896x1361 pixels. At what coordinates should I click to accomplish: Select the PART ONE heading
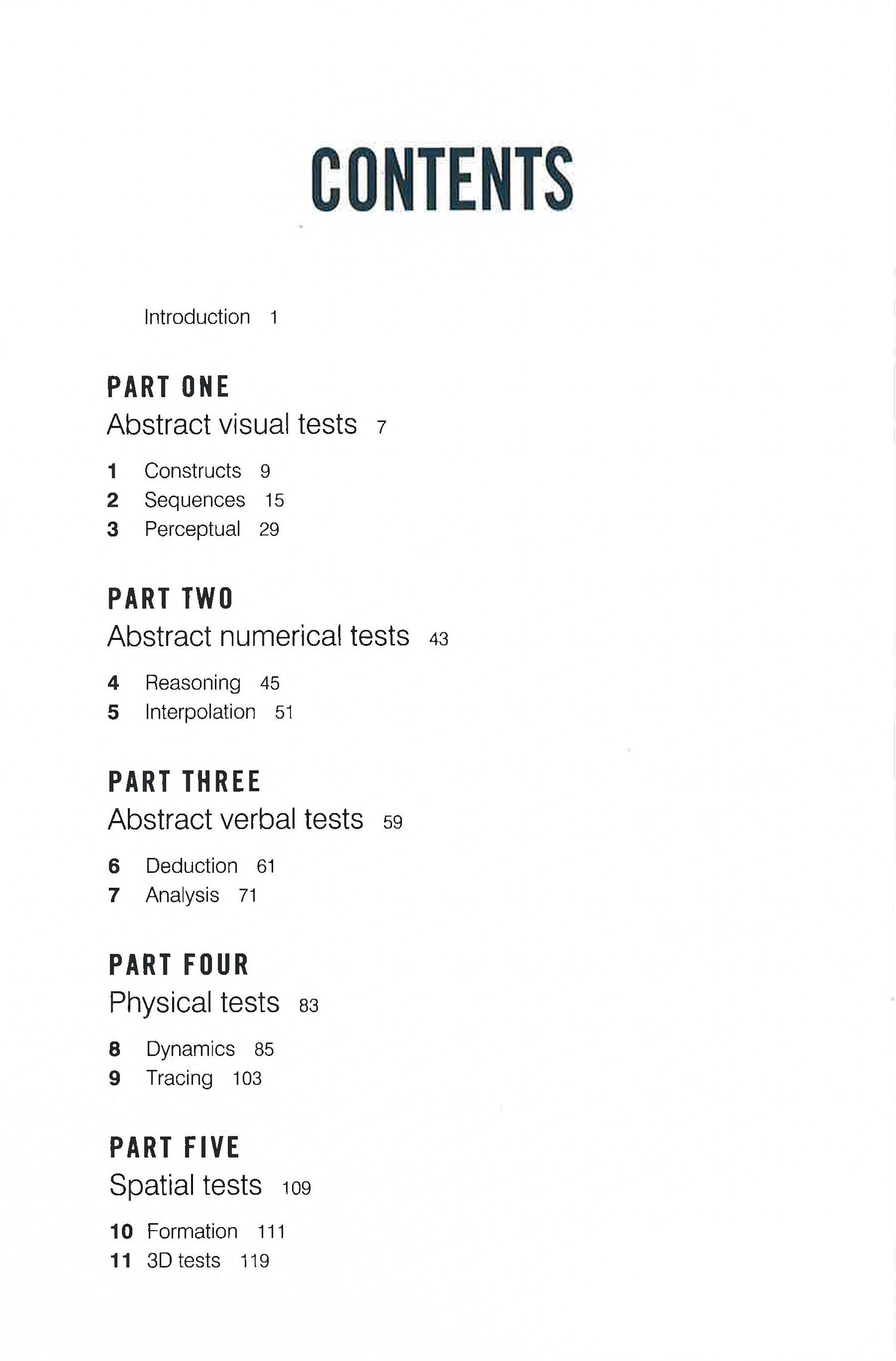(x=168, y=387)
